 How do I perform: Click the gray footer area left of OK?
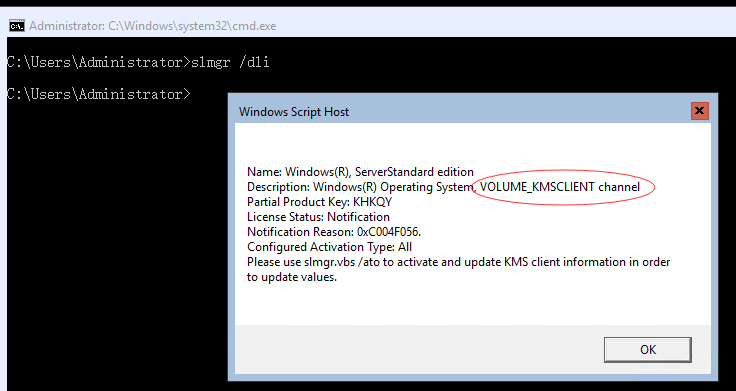419,349
